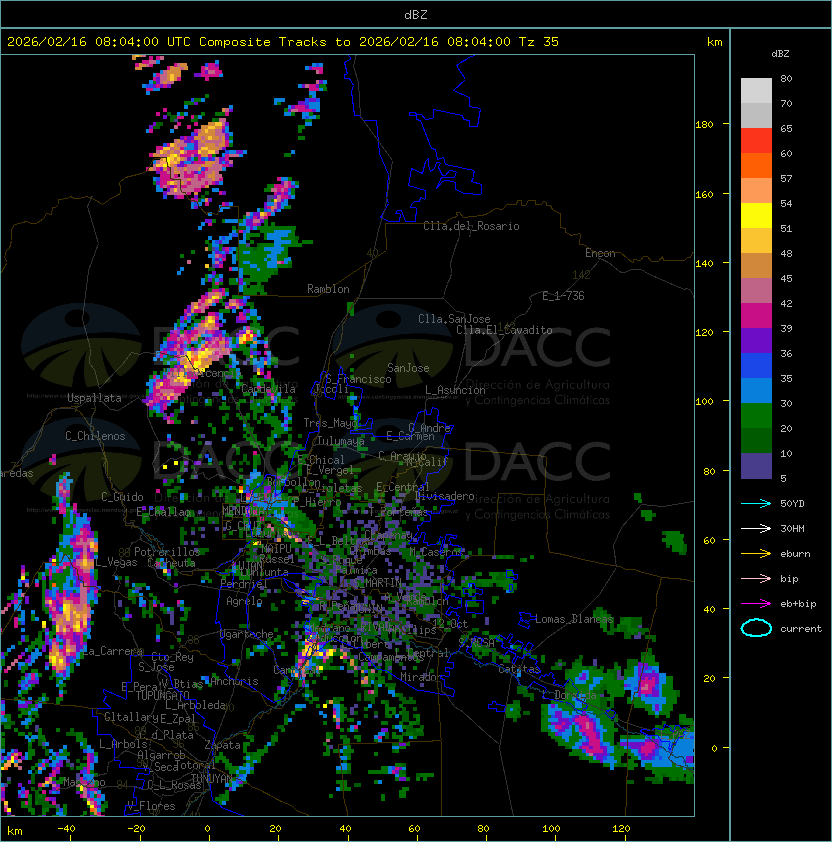Click the 'La_Carrera' map label
The image size is (832, 842).
(113, 651)
